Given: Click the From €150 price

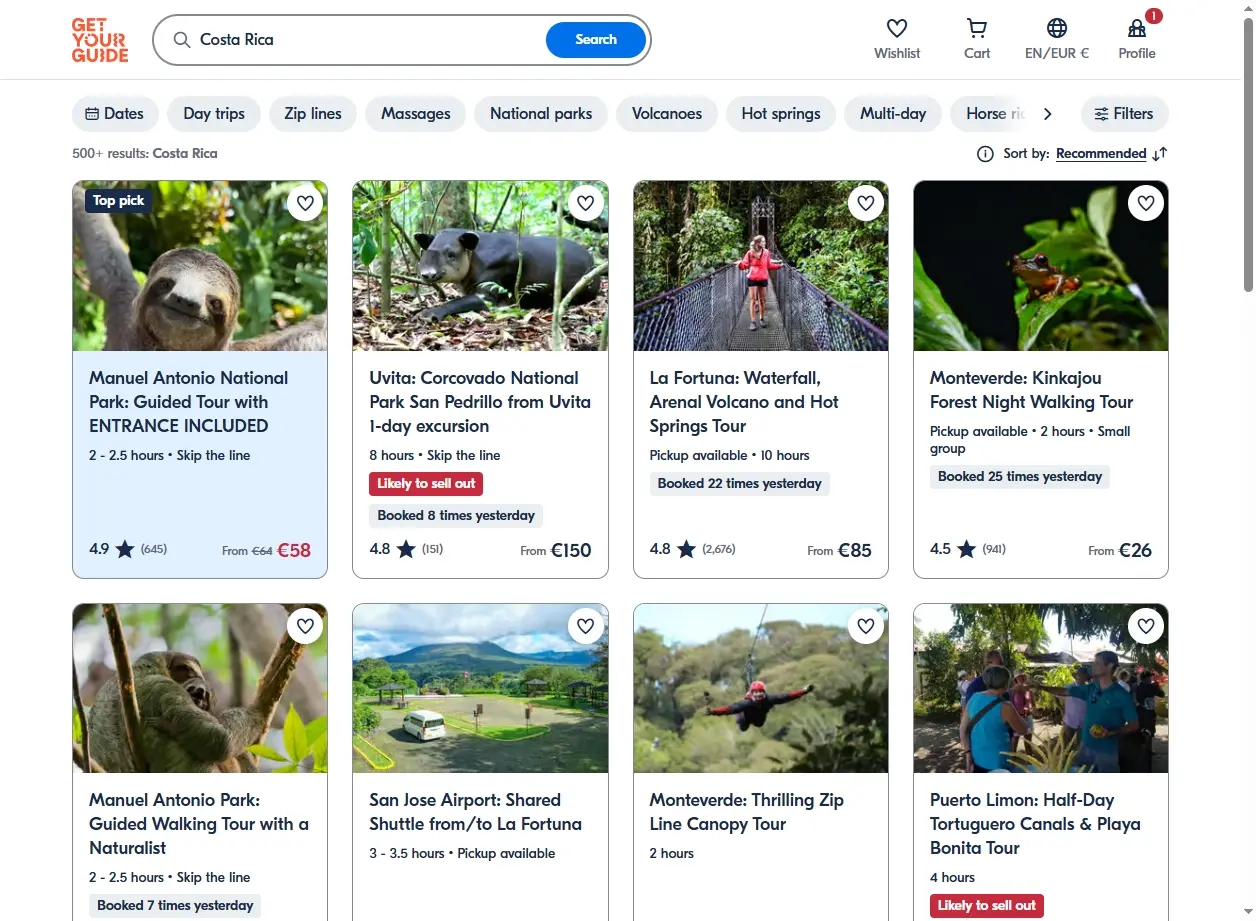Looking at the screenshot, I should 556,550.
